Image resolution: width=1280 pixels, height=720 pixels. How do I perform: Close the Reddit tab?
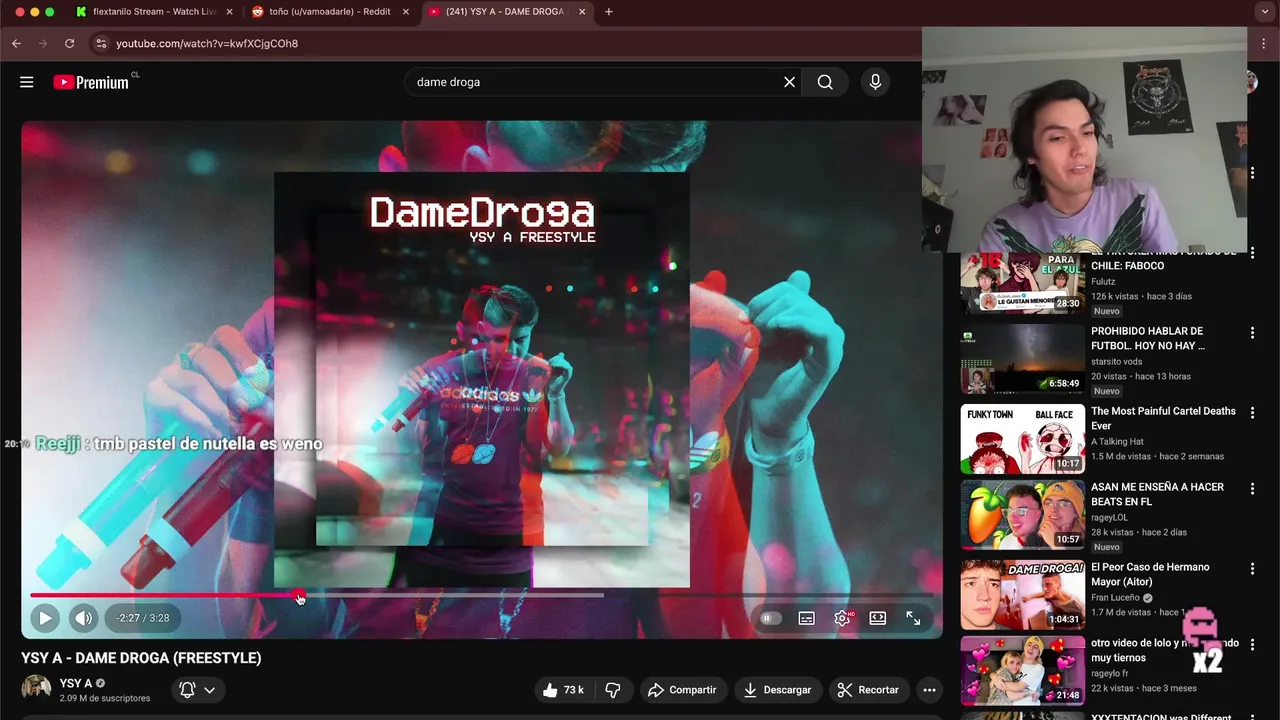[406, 12]
